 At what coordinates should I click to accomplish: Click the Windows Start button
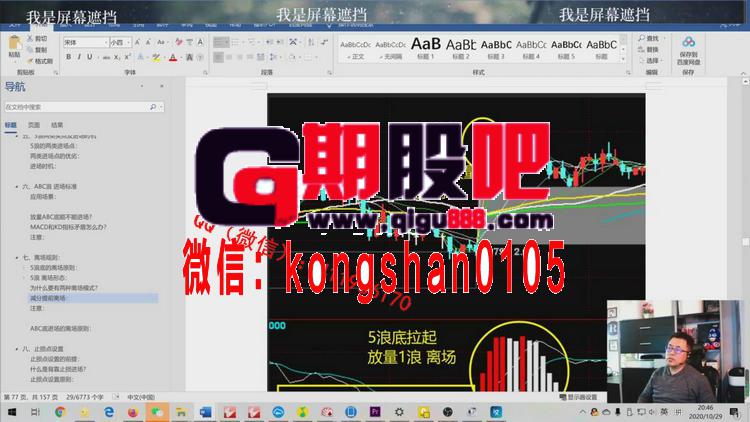pyautogui.click(x=11, y=412)
